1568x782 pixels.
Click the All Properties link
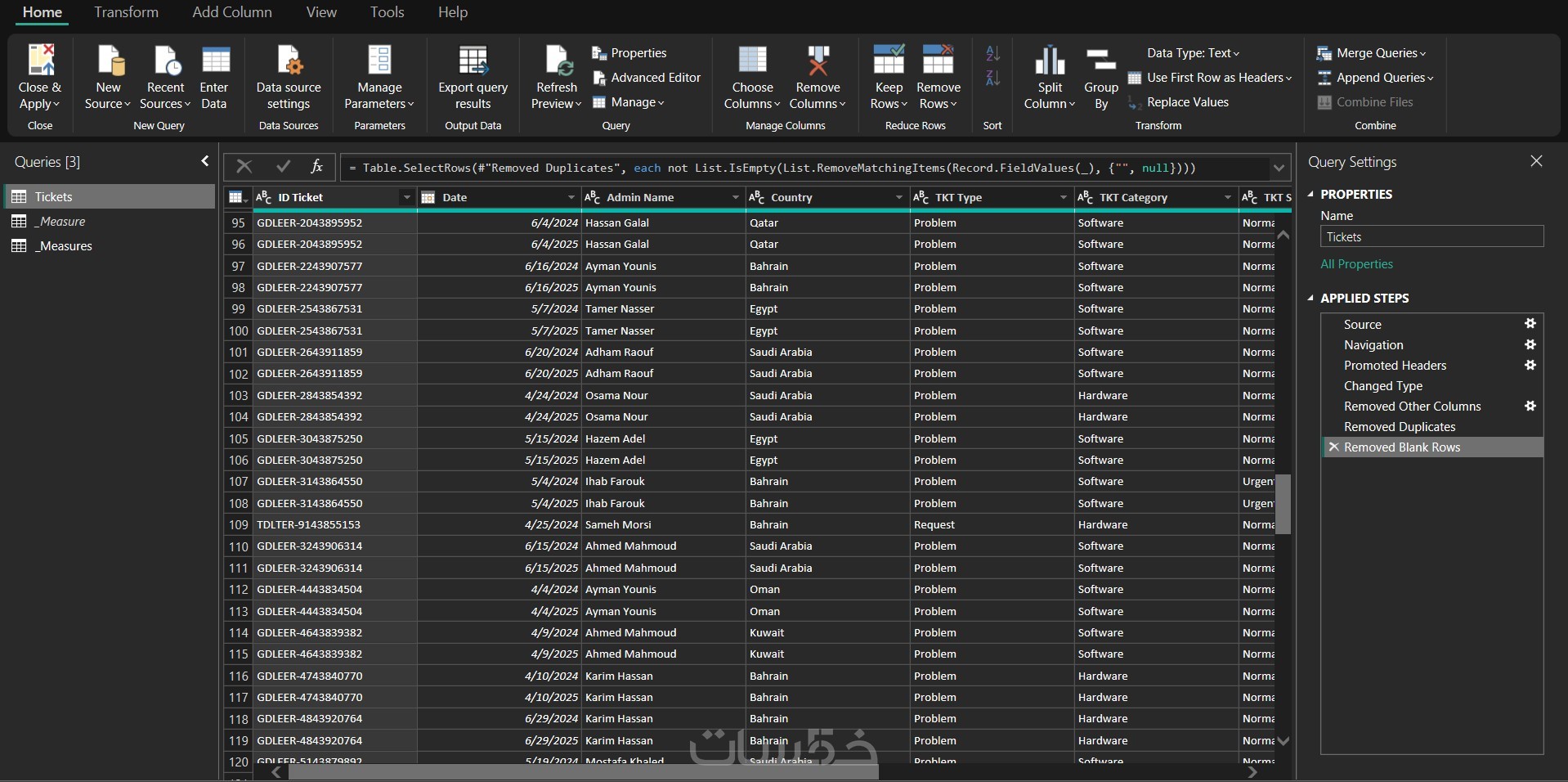[x=1357, y=264]
